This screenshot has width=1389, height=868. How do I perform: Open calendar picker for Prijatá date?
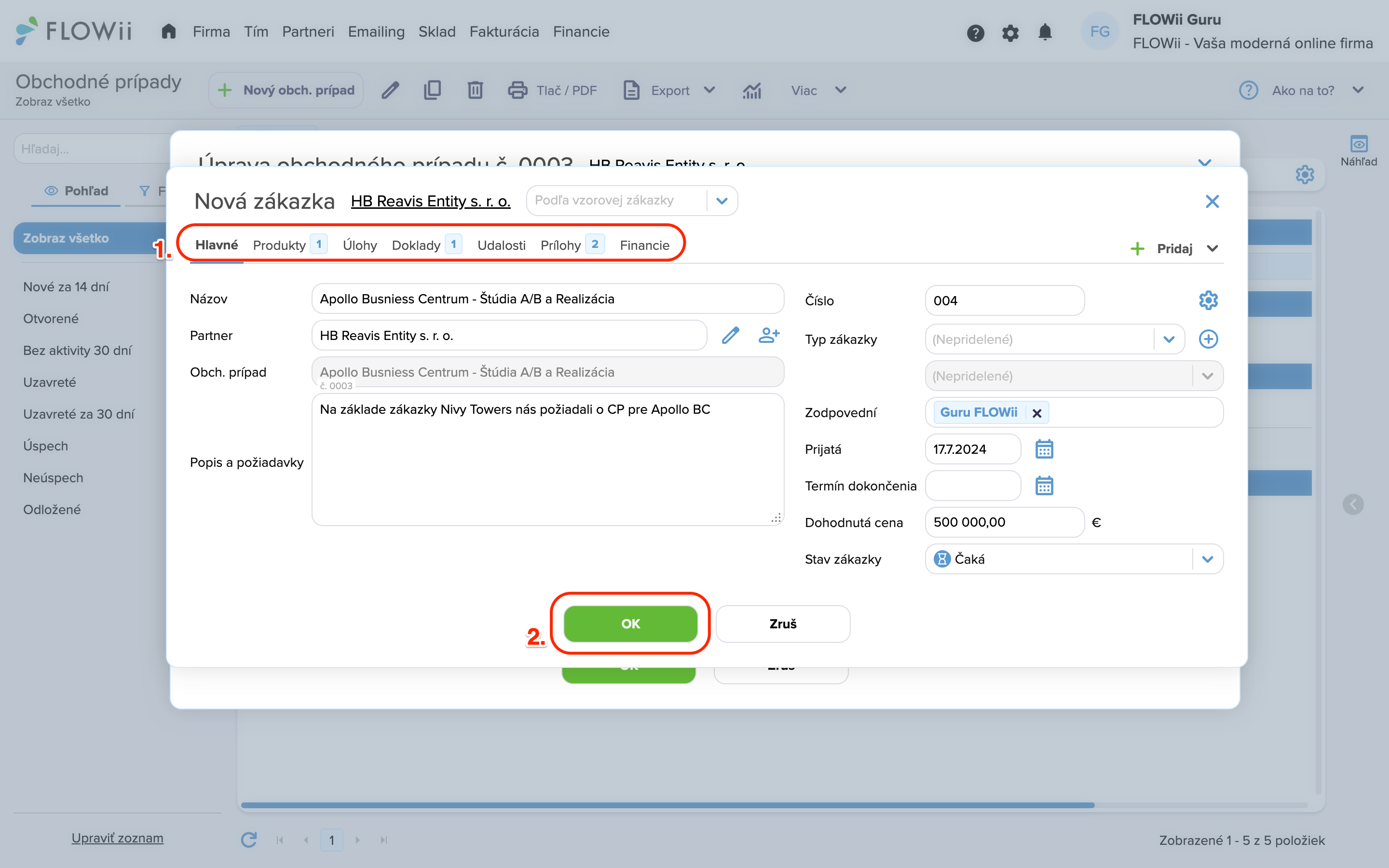point(1044,449)
